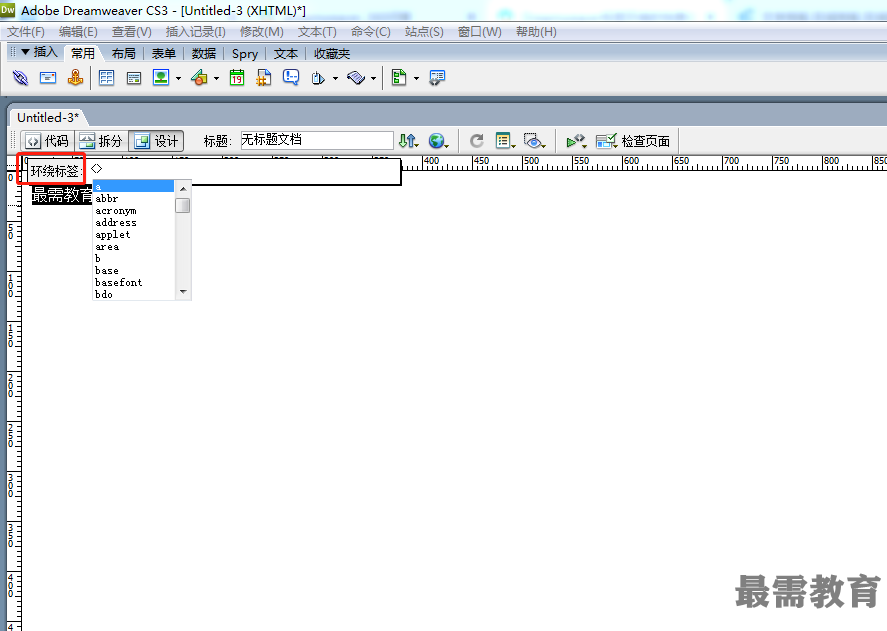Expand the Script icon dropdown arrow
887x631 pixels.
[373, 79]
